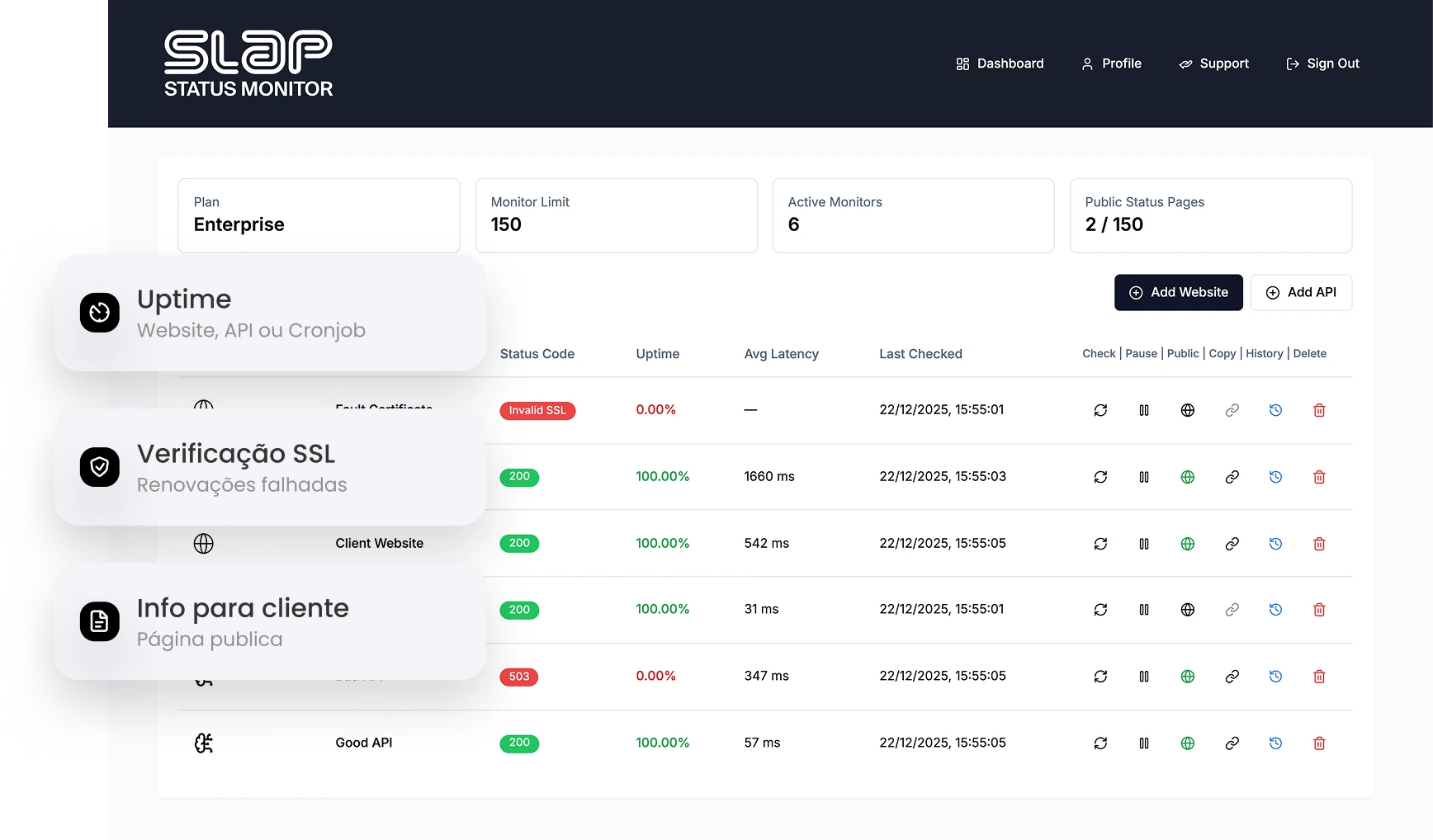Copy the Client Website status link
The image size is (1433, 840).
[x=1232, y=544]
